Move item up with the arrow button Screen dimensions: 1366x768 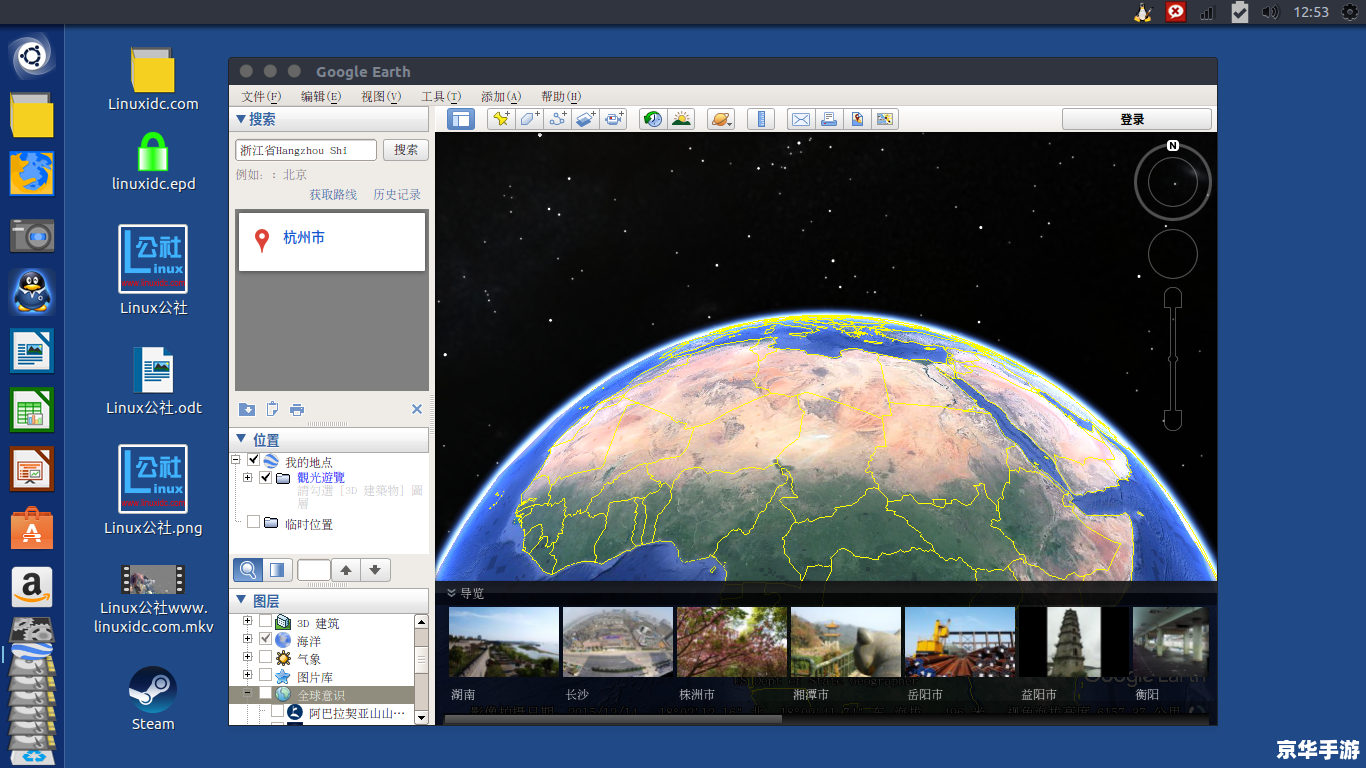(346, 570)
